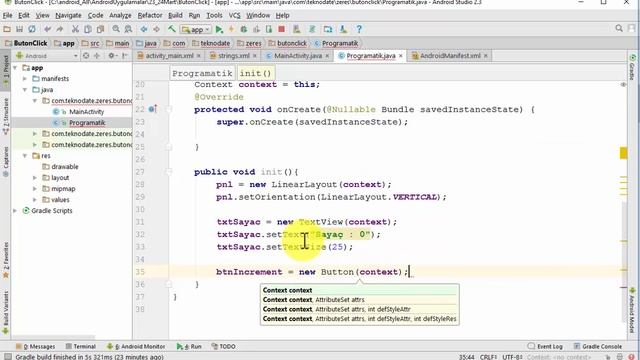640x360 pixels.
Task: Close the Programatik.java tab
Action: click(x=401, y=56)
